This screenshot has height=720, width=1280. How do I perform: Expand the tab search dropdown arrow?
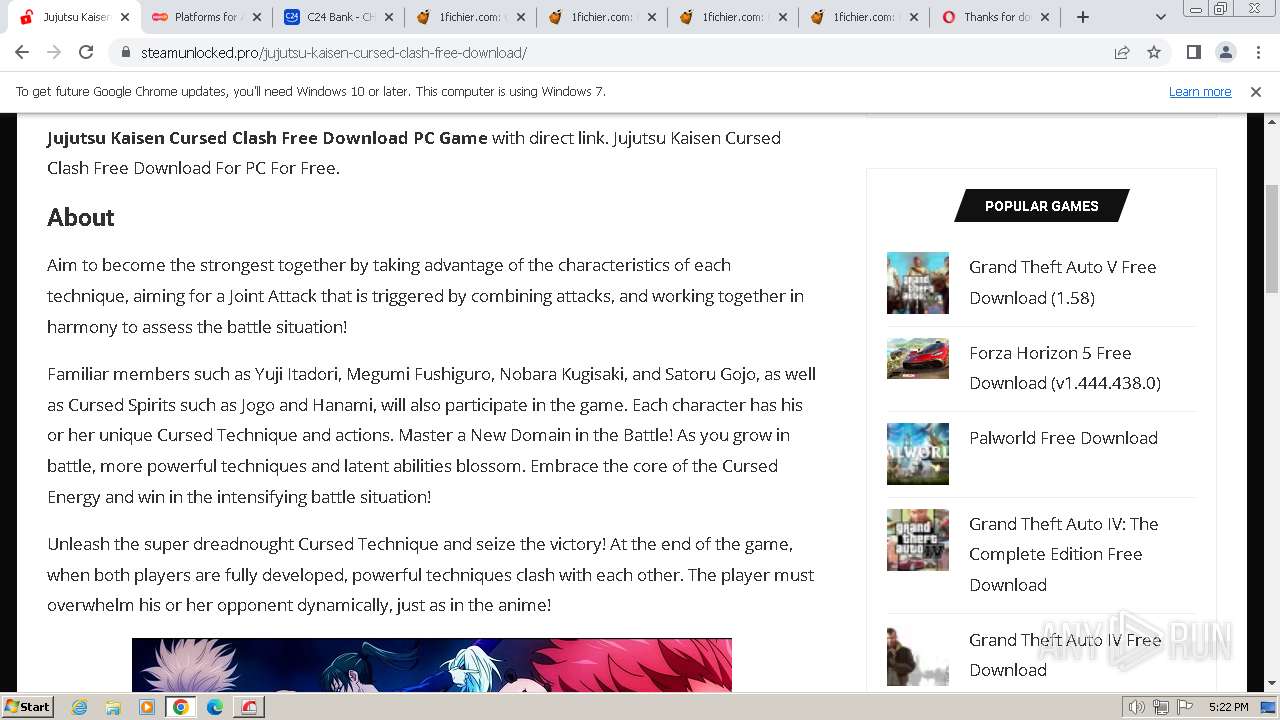[1160, 17]
